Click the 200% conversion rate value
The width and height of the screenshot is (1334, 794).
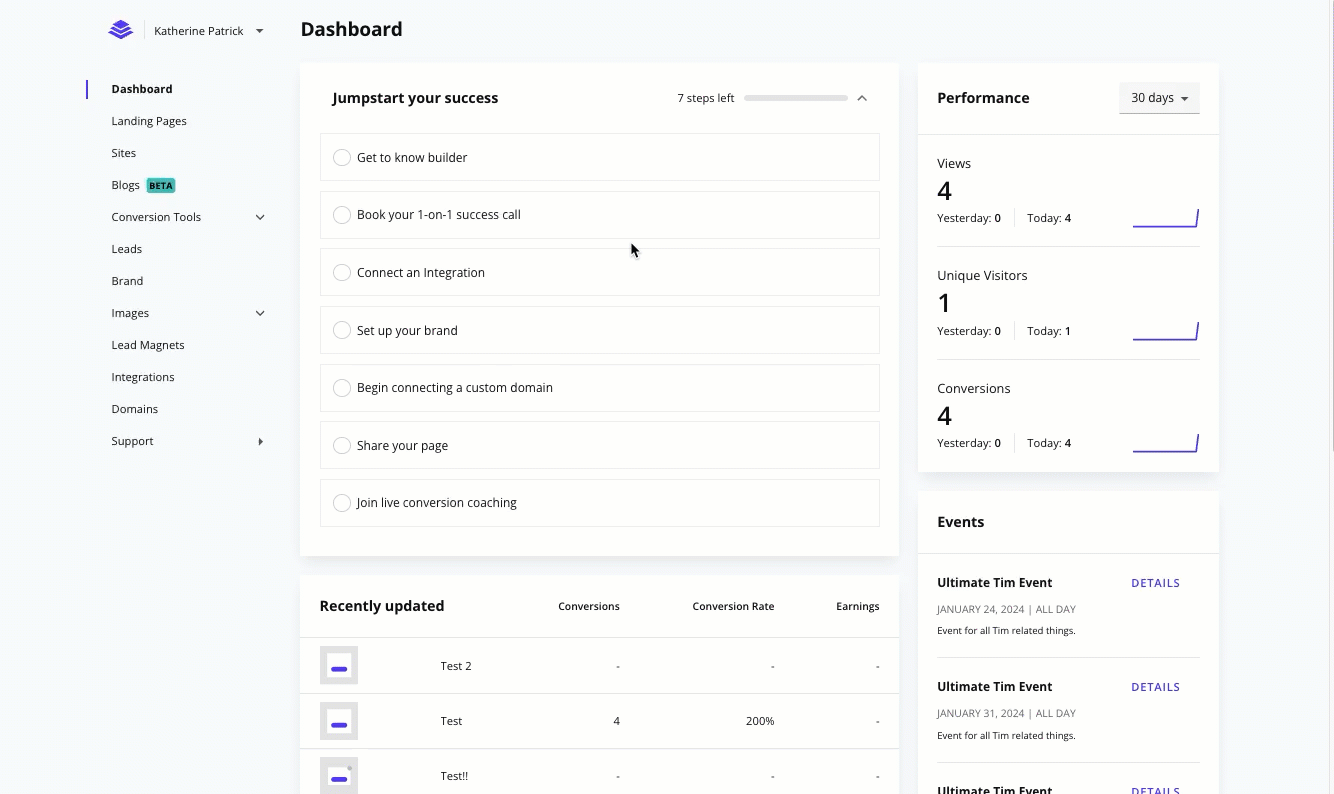tap(760, 721)
